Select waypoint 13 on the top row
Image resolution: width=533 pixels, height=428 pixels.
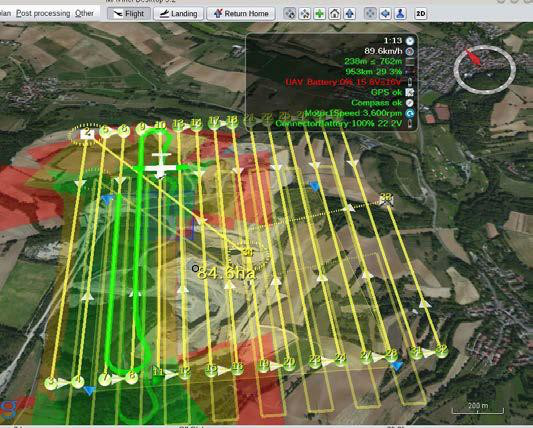tap(178, 124)
